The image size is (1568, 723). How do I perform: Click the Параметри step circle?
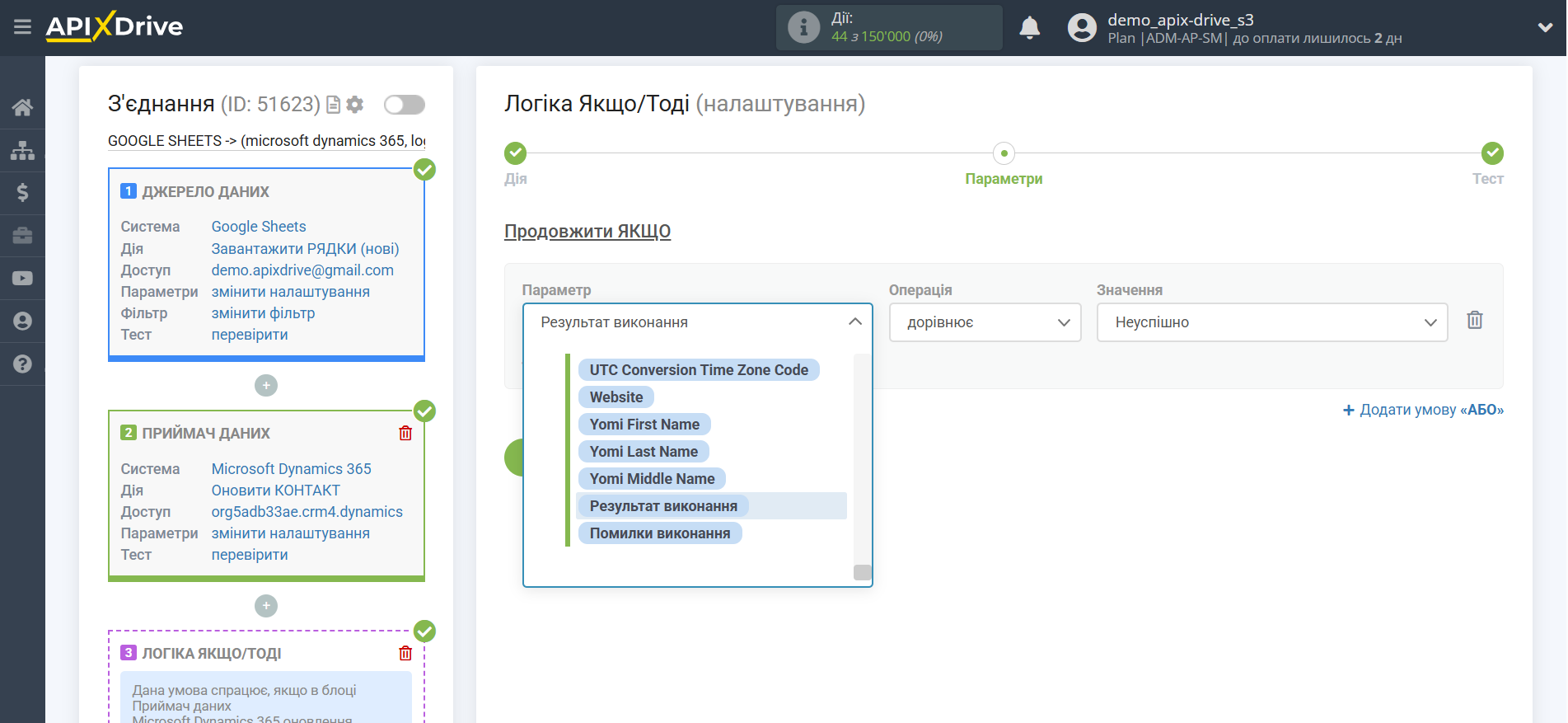point(1004,153)
